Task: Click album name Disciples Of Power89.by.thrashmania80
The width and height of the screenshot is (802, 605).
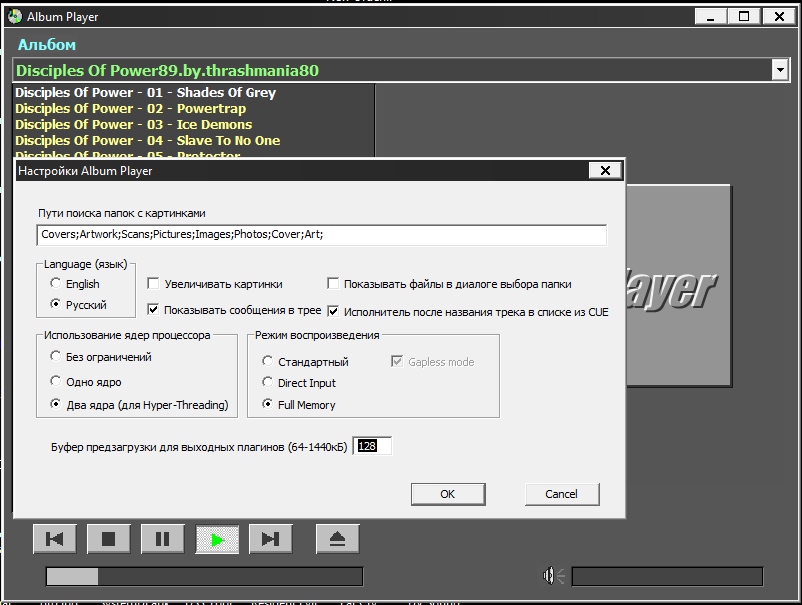Action: [167, 70]
